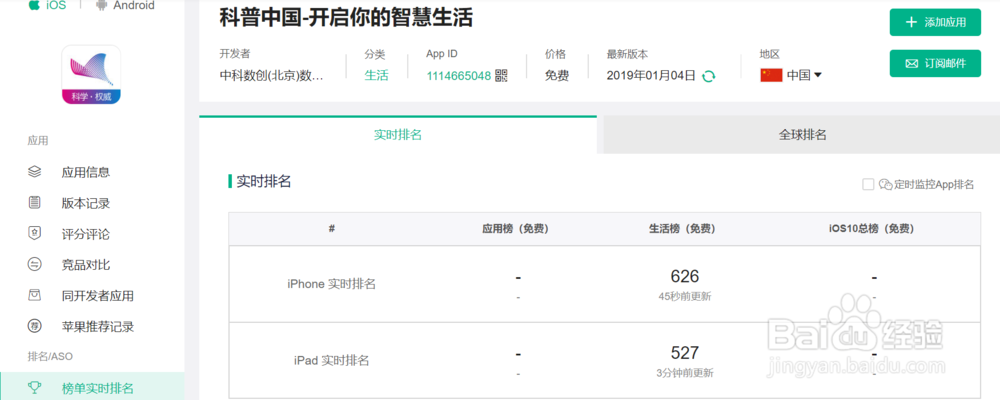Click the iOS10总榜（免费） column header
Screen dimensions: 1000x400
pyautogui.click(x=871, y=228)
